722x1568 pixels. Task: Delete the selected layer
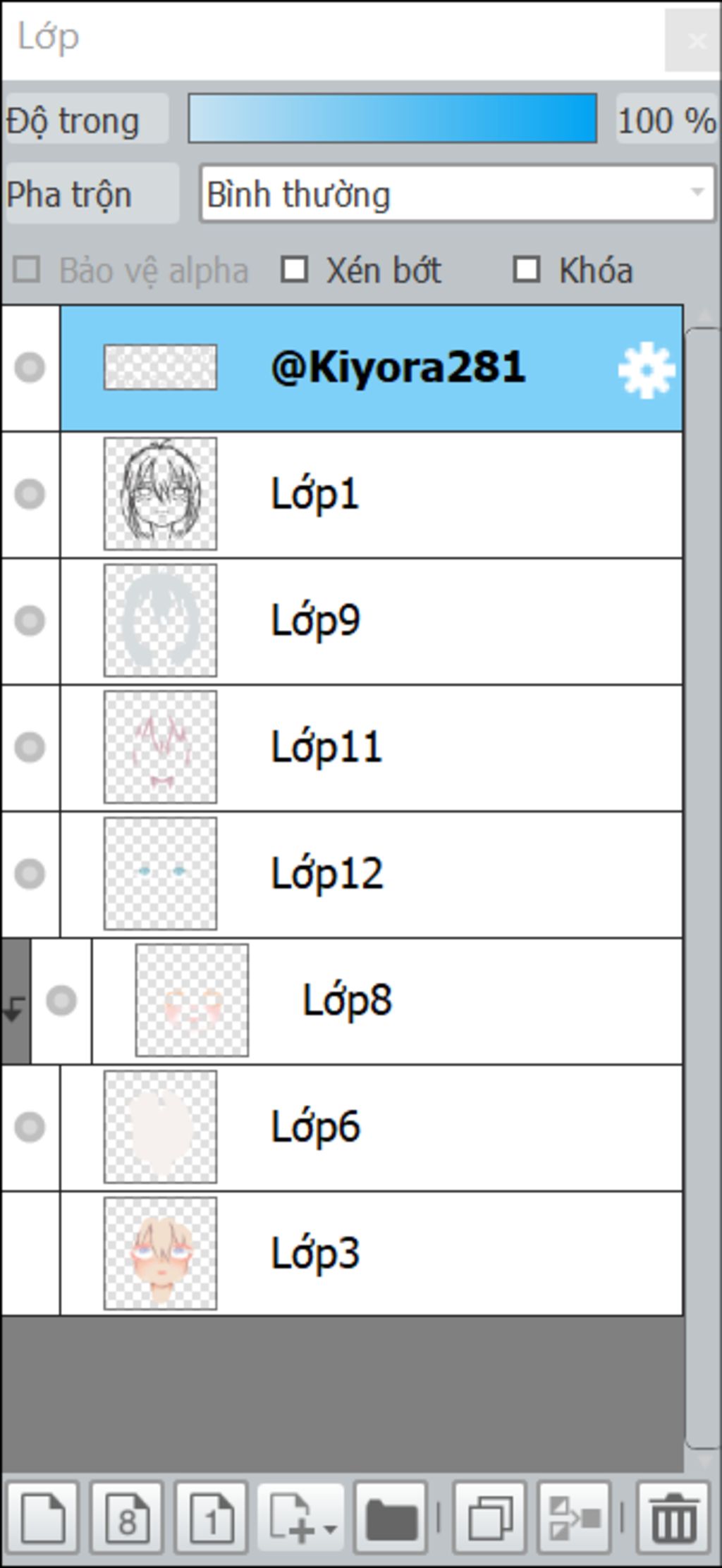673,1517
